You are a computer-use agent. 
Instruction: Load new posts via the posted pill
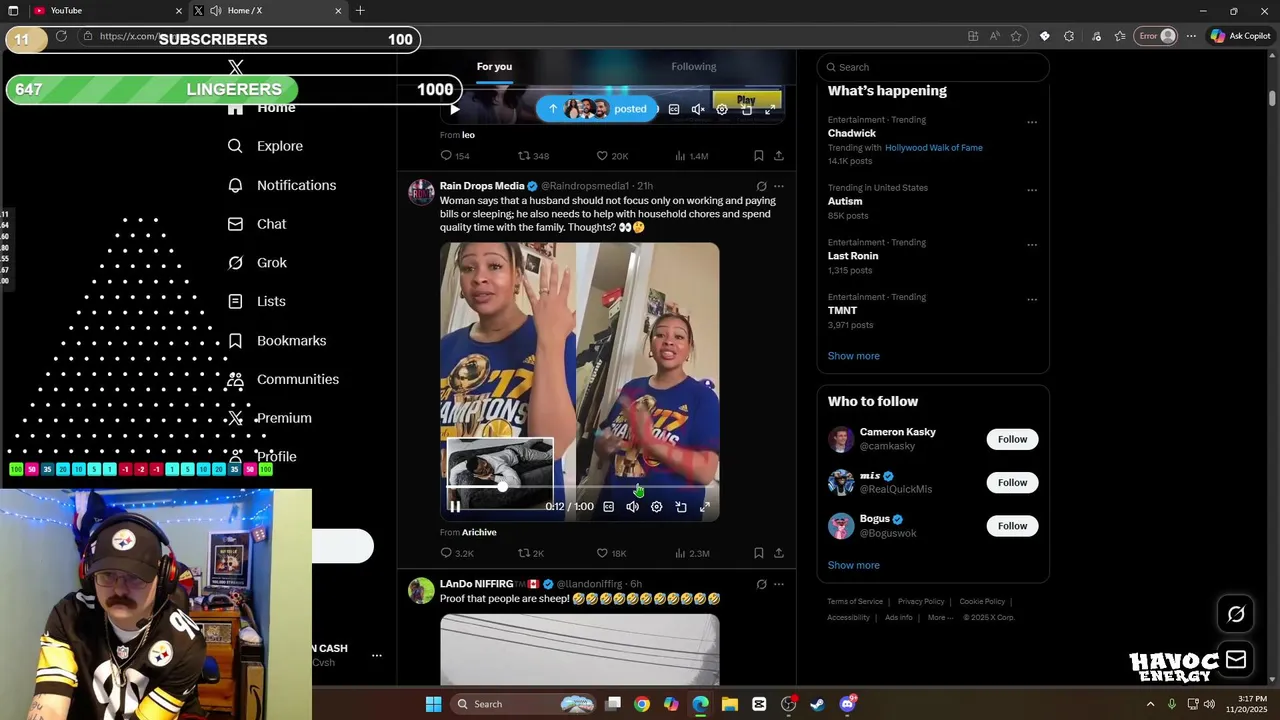pos(597,109)
